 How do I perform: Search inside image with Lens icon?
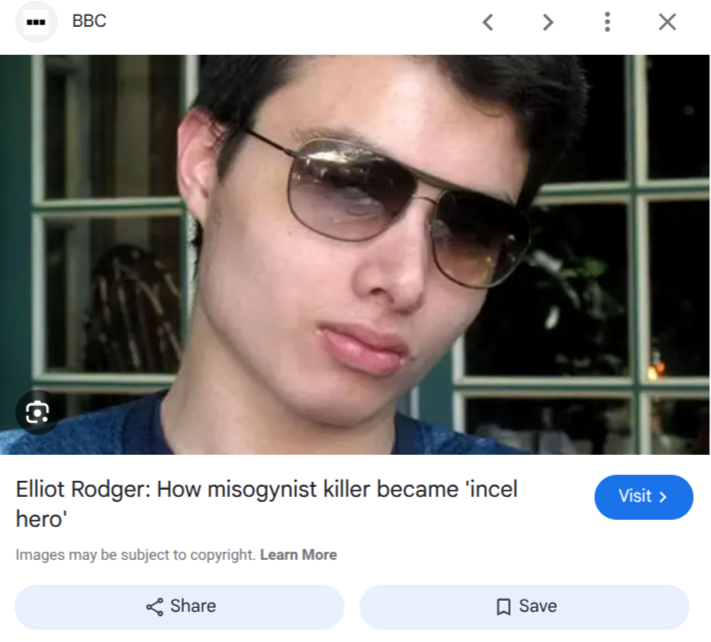click(x=37, y=412)
